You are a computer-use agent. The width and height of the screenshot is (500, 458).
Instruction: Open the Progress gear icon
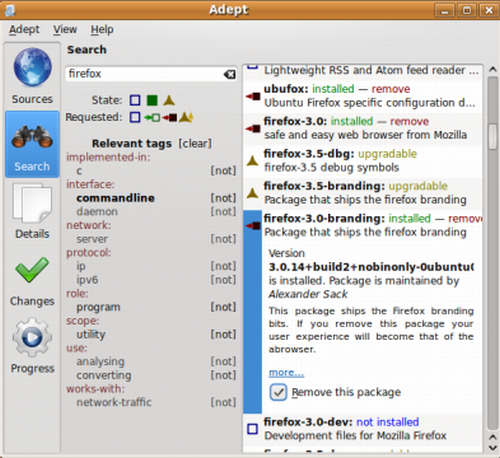[32, 337]
